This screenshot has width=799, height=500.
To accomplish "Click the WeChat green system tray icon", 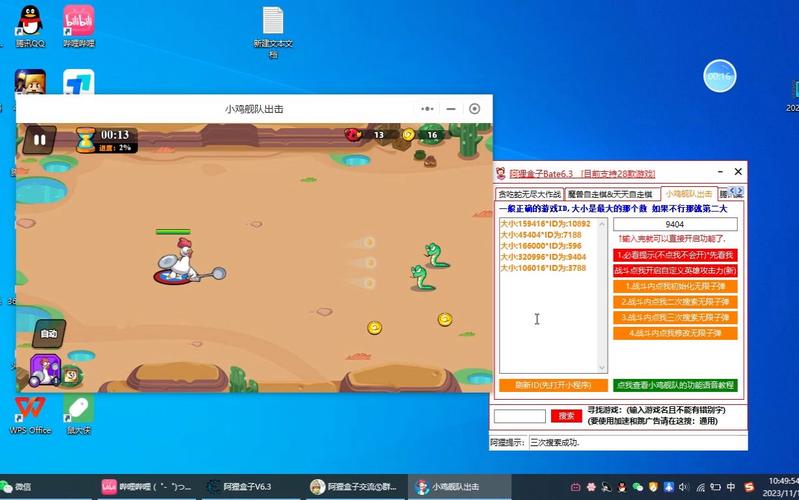I will click(x=637, y=487).
